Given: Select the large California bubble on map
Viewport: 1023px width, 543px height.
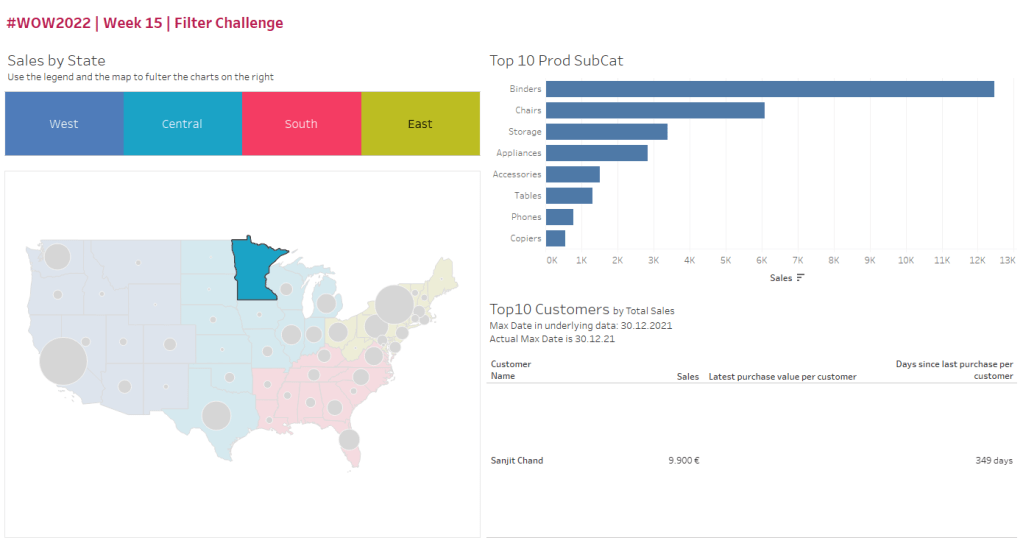Looking at the screenshot, I should tap(62, 361).
